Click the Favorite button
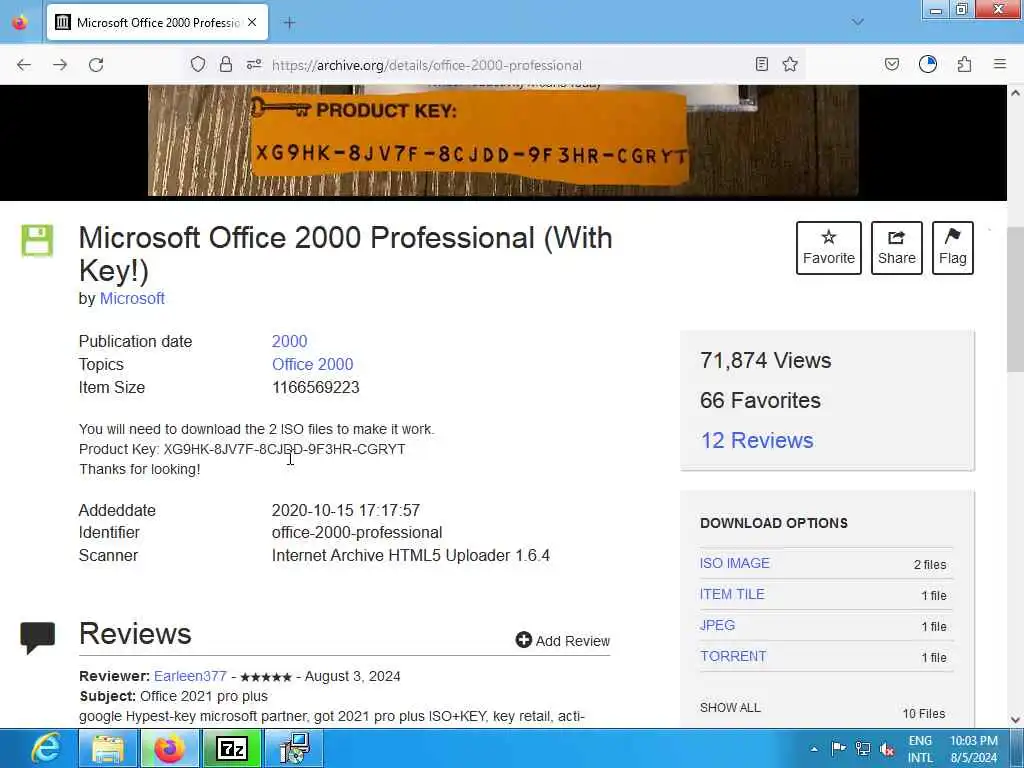Image resolution: width=1024 pixels, height=768 pixels. pyautogui.click(x=829, y=248)
